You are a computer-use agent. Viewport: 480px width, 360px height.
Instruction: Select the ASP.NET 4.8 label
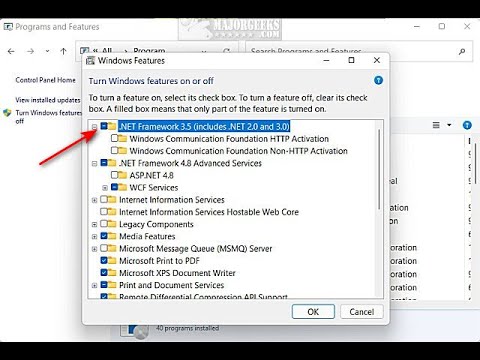pyautogui.click(x=151, y=175)
